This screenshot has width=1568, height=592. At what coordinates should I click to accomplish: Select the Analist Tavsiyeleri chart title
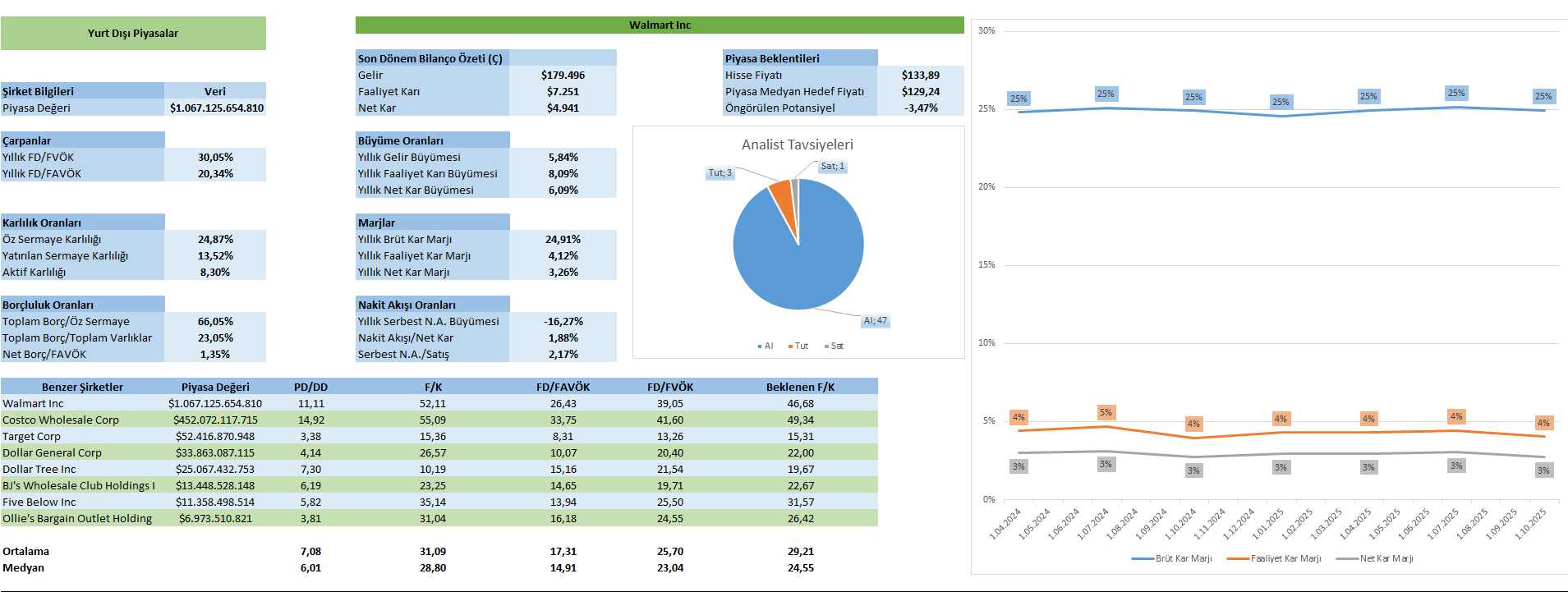[797, 145]
